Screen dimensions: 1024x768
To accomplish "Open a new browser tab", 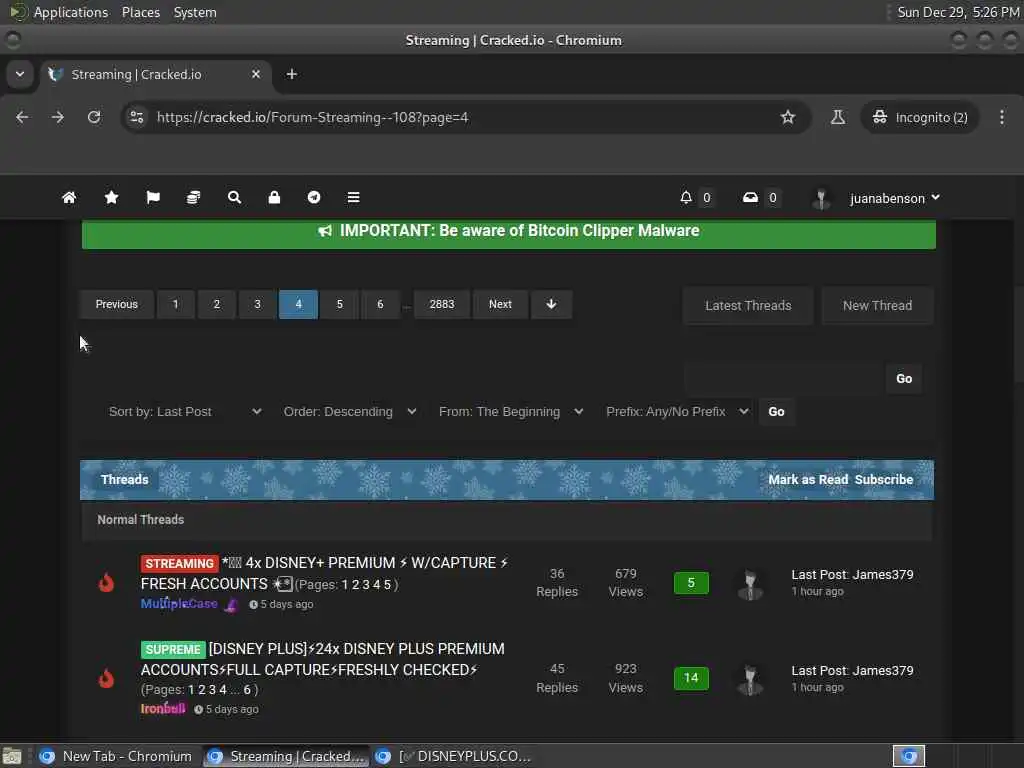I will (x=292, y=74).
